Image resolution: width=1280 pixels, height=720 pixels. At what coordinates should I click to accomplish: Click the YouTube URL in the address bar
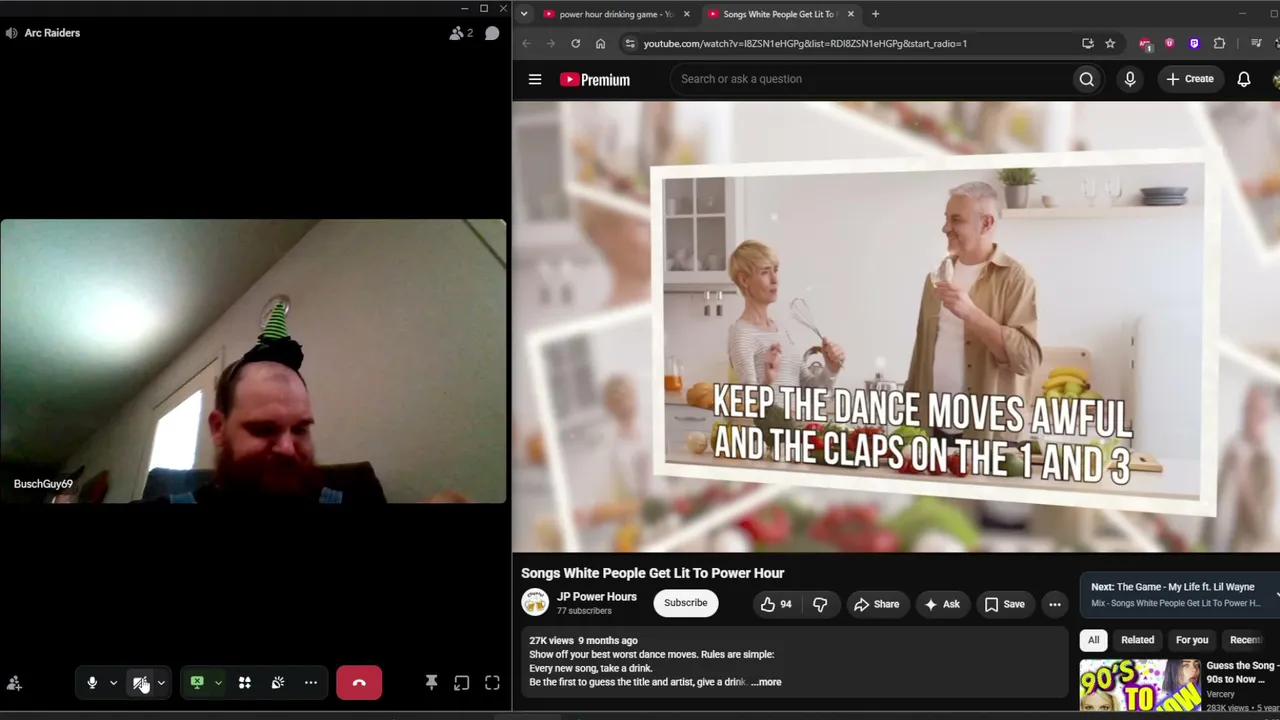(x=805, y=44)
